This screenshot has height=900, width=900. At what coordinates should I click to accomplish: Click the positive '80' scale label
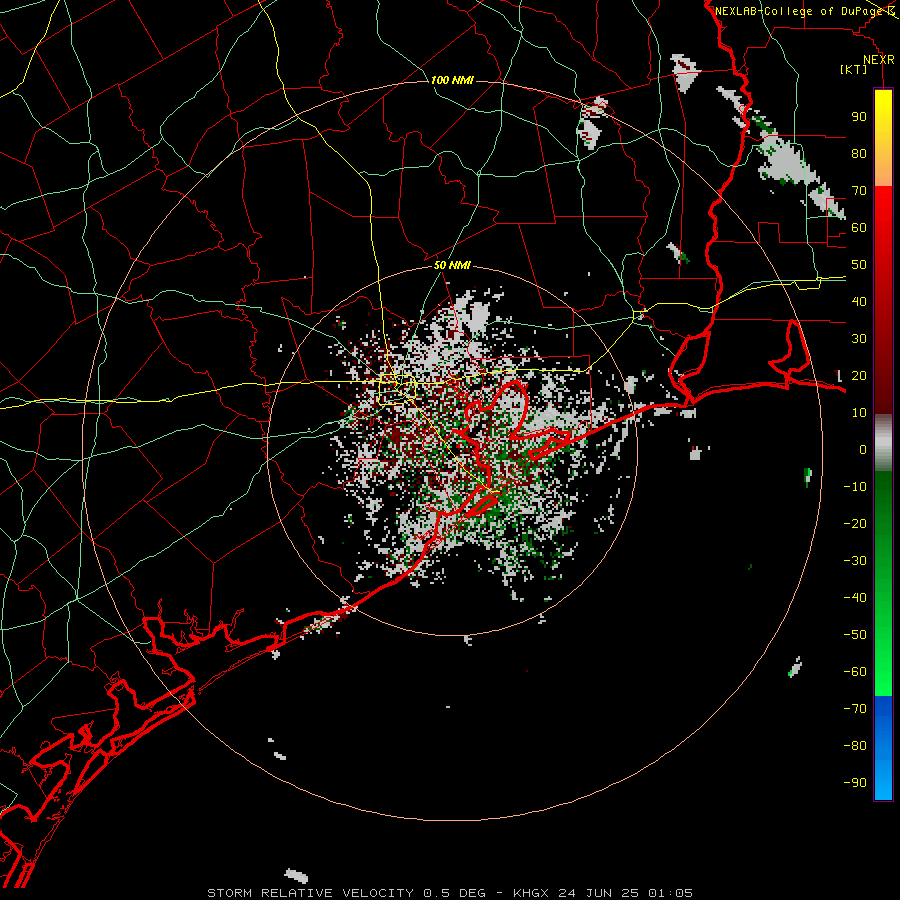pos(859,154)
